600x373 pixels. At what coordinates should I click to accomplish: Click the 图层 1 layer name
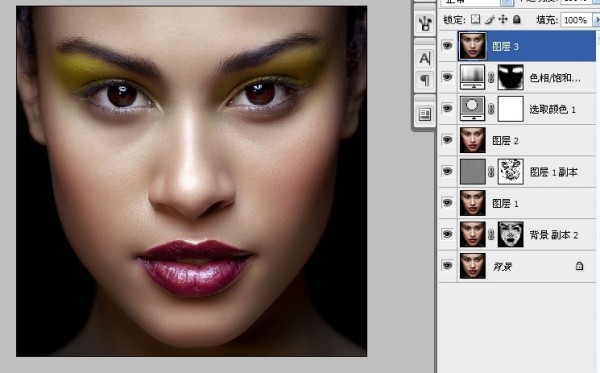point(505,204)
